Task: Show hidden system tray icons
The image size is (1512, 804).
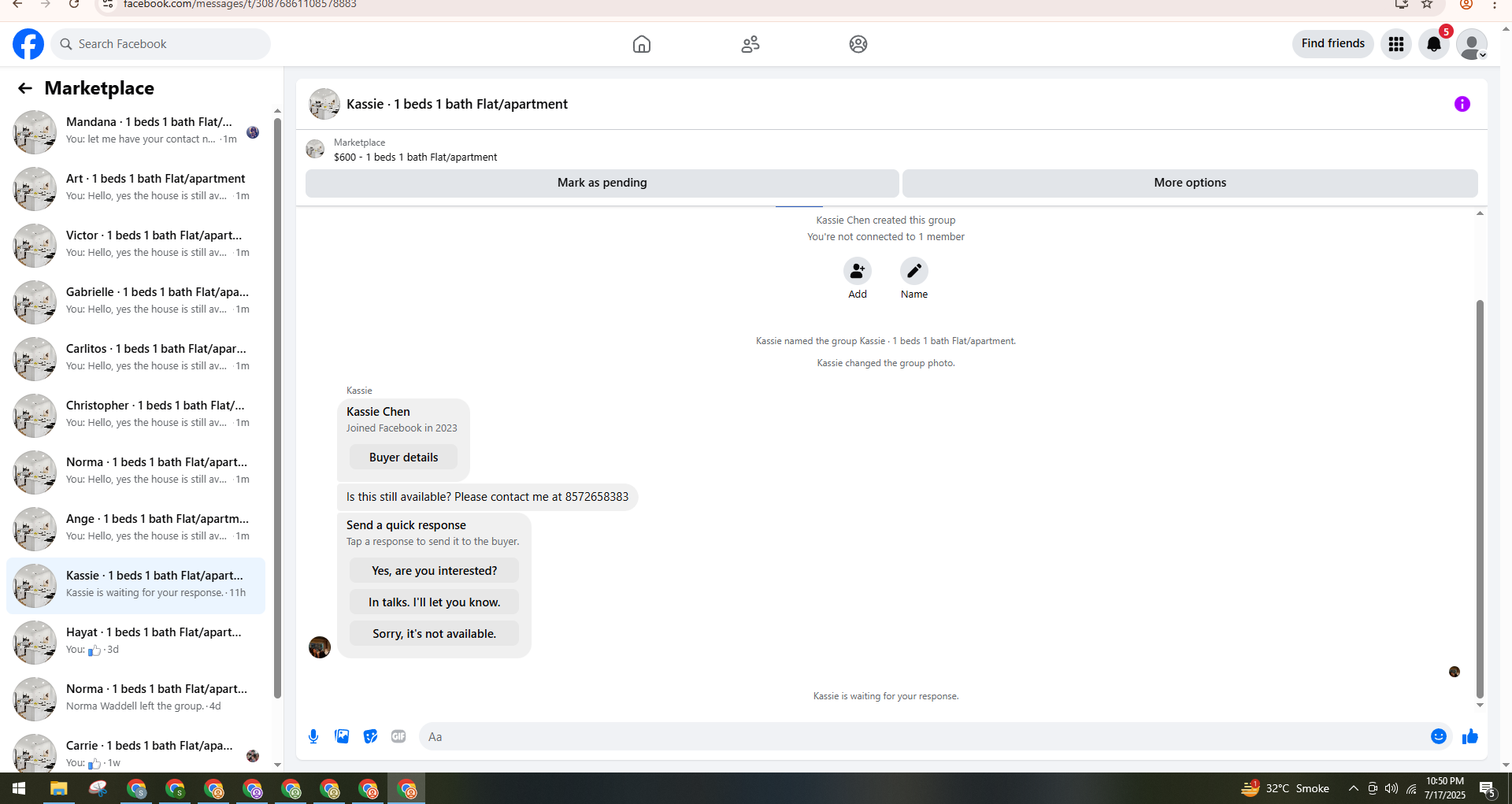Action: 1353,788
